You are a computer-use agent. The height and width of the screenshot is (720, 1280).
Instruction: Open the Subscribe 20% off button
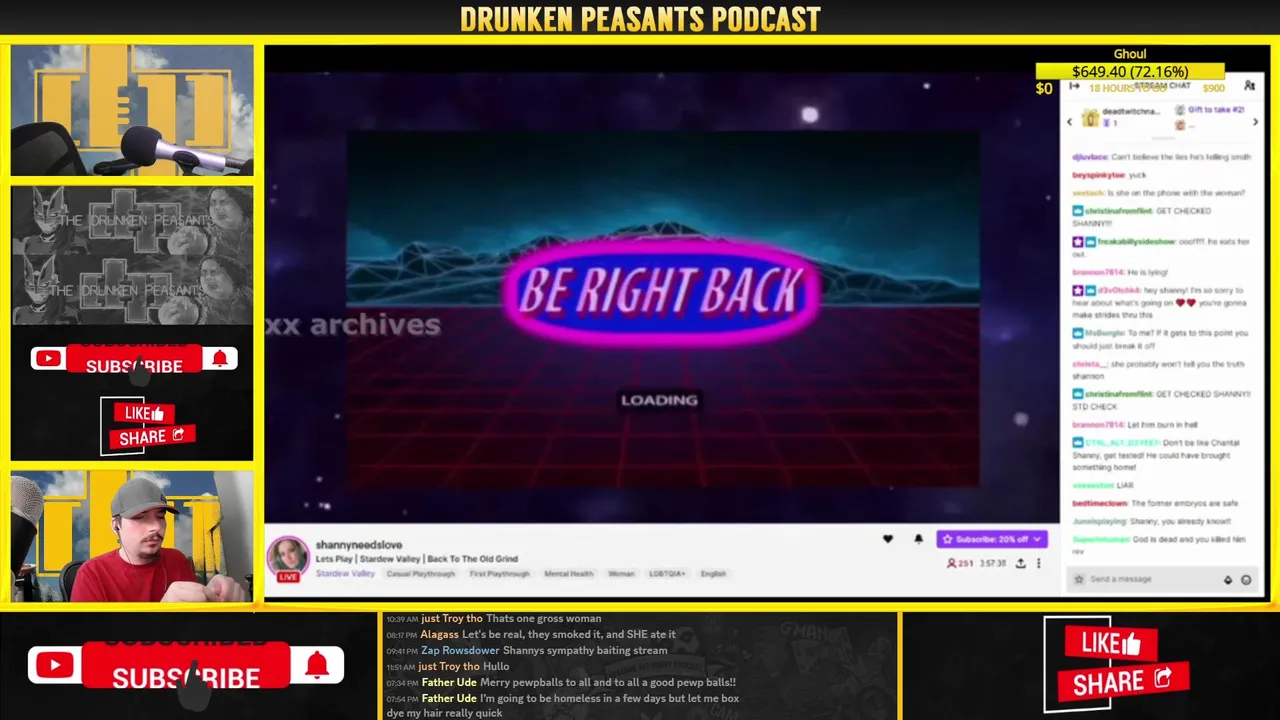[x=991, y=539]
